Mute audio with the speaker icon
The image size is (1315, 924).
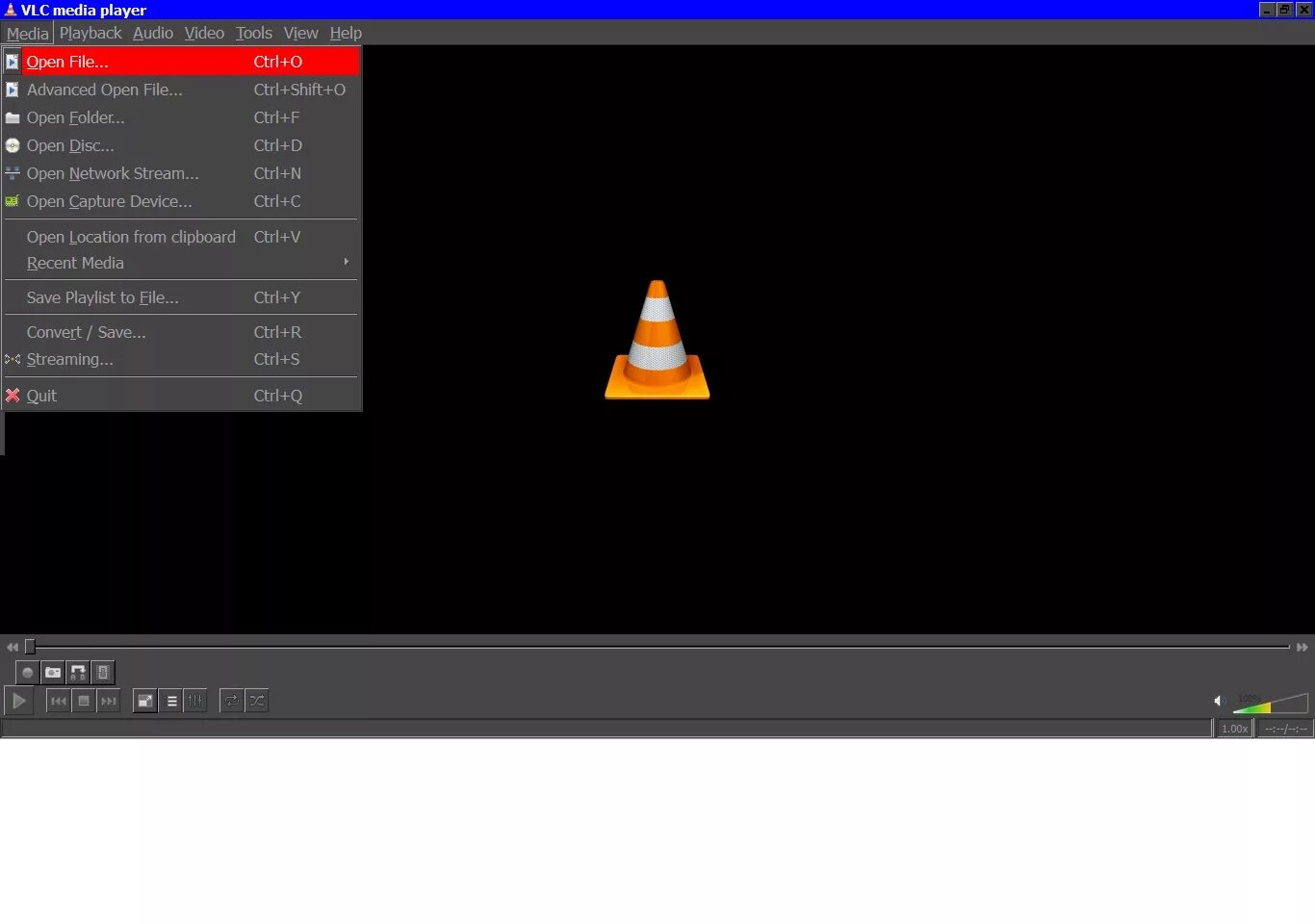click(1219, 701)
